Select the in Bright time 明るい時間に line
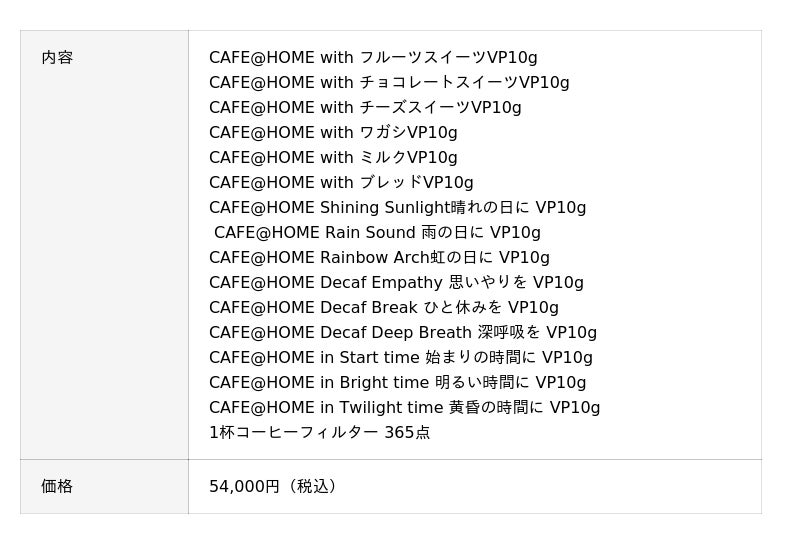Image resolution: width=800 pixels, height=544 pixels. (x=397, y=383)
